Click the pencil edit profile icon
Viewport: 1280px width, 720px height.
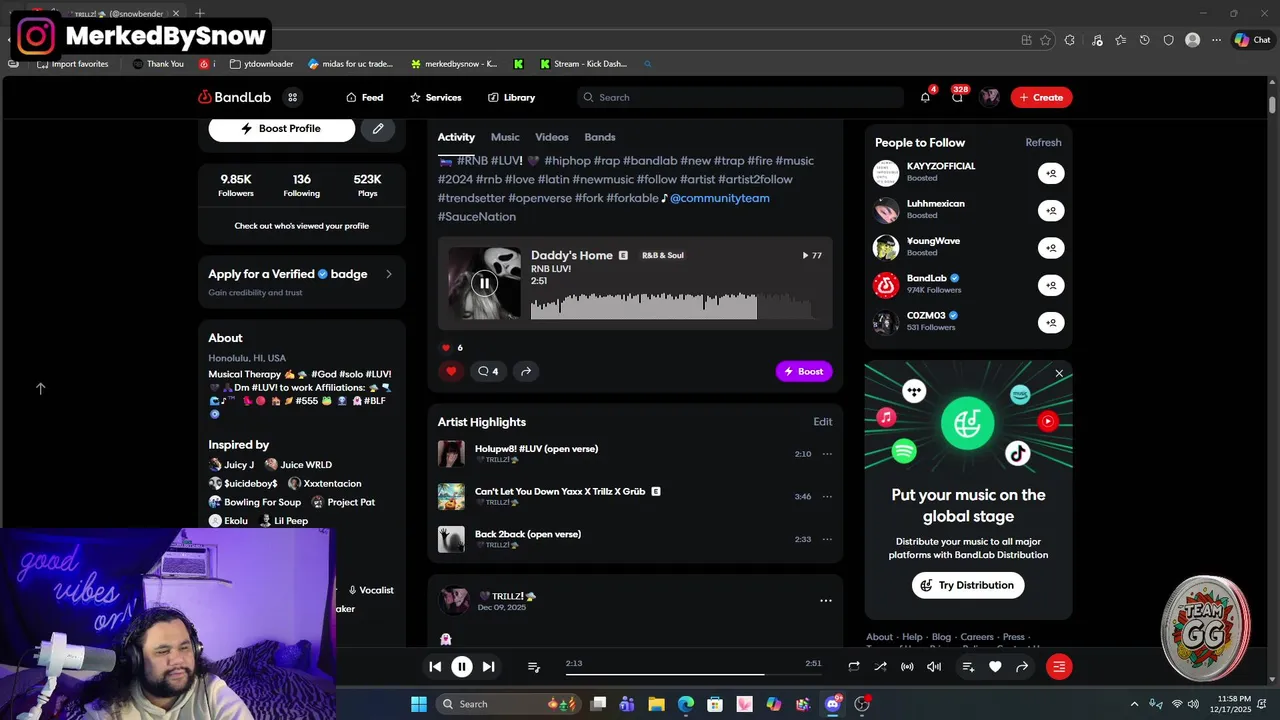(x=378, y=129)
